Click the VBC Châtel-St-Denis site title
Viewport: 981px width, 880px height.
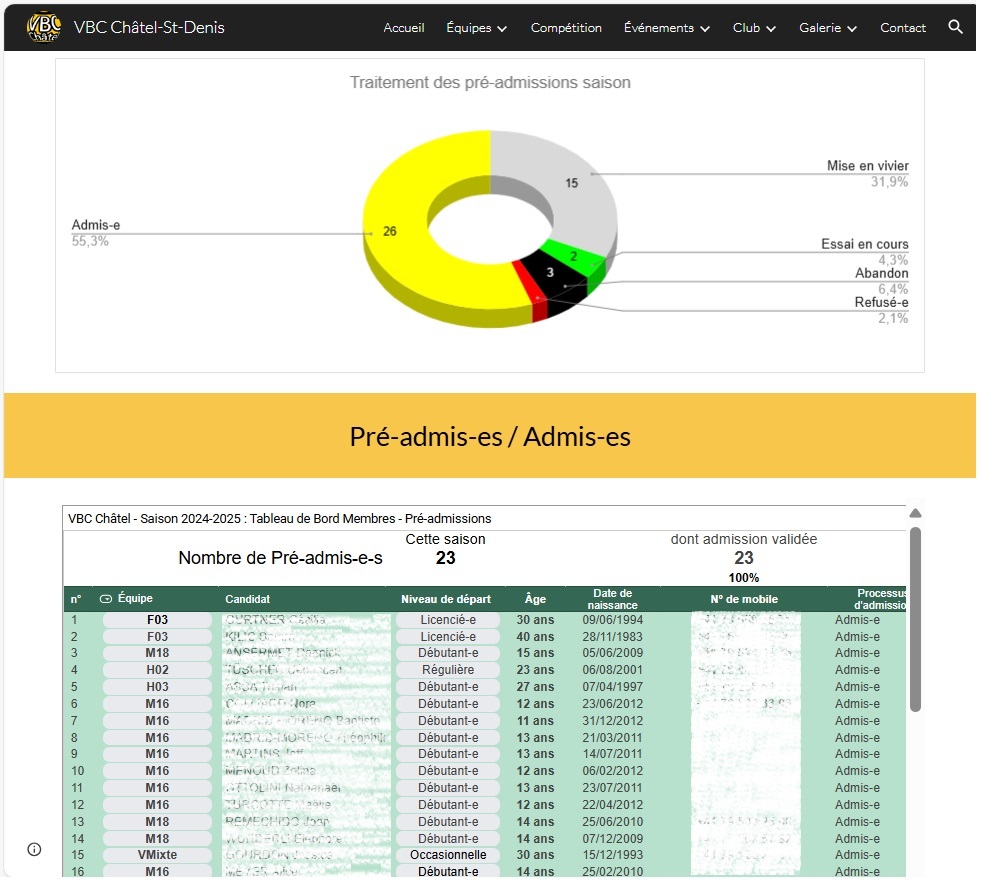(x=150, y=28)
